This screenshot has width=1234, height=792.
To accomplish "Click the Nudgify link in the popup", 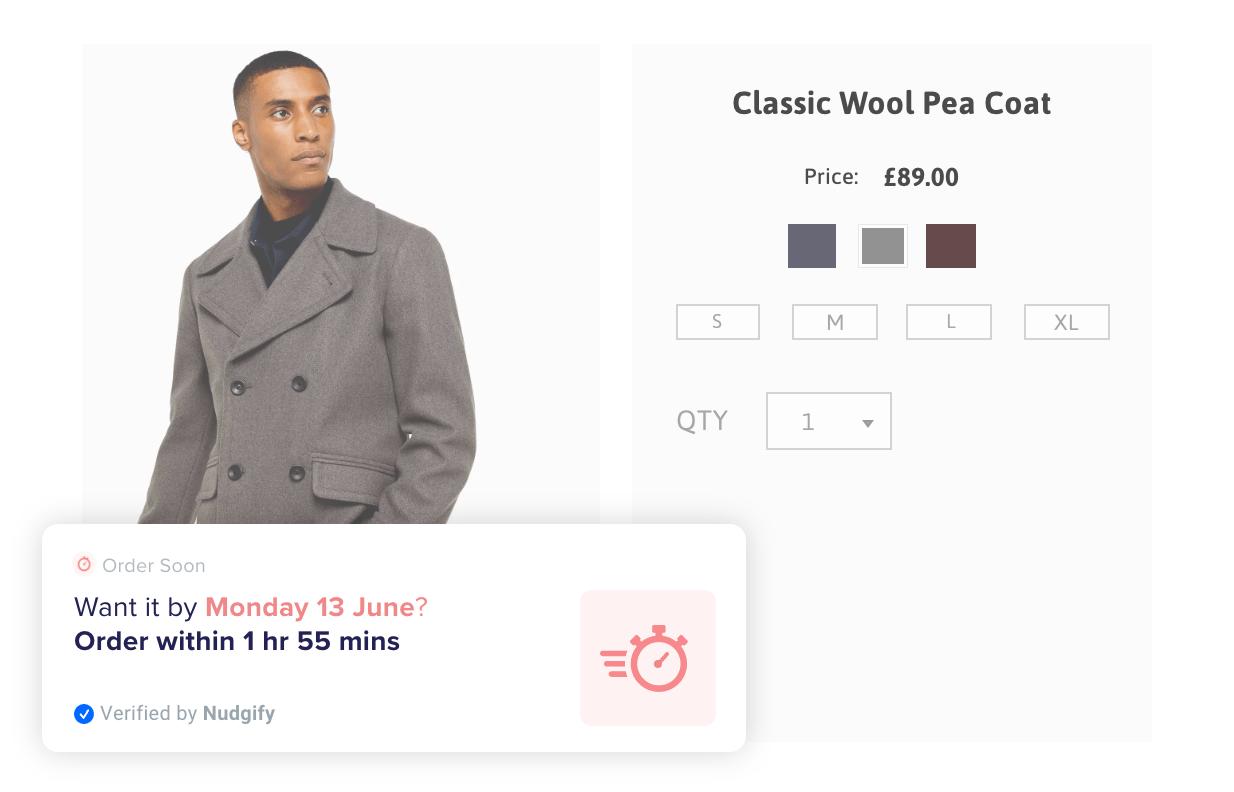I will [x=239, y=714].
